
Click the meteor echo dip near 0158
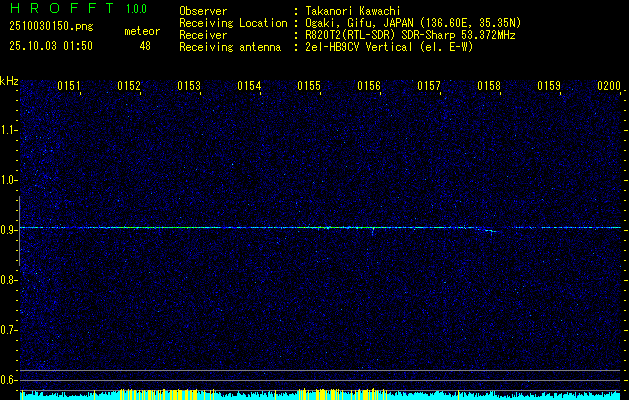(x=489, y=231)
